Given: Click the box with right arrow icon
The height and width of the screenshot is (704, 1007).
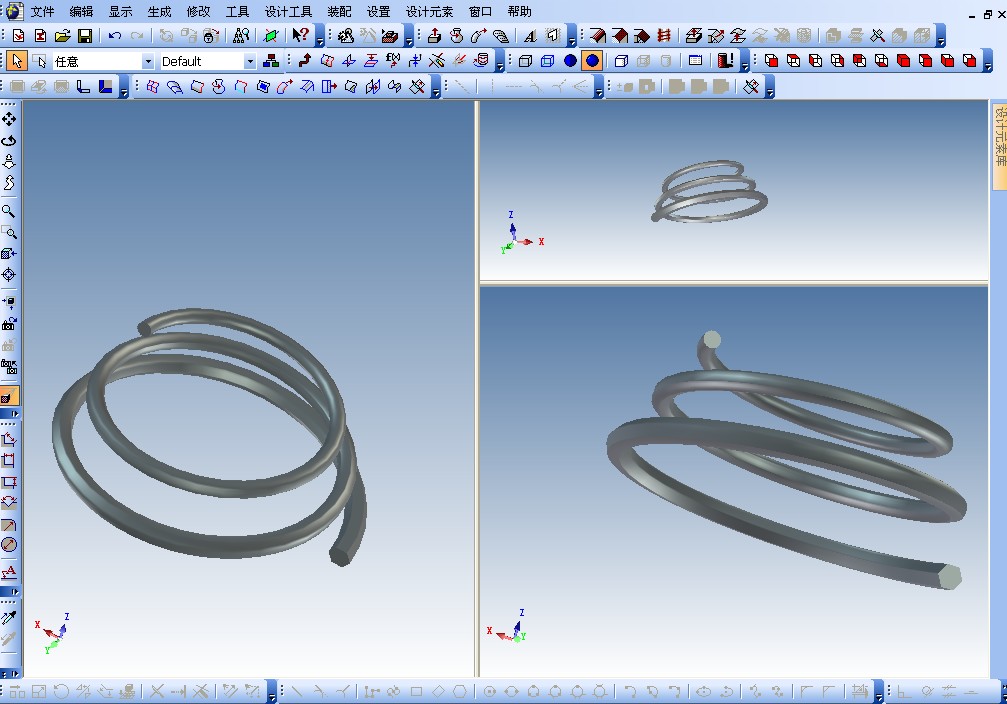Looking at the screenshot, I should point(329,86).
